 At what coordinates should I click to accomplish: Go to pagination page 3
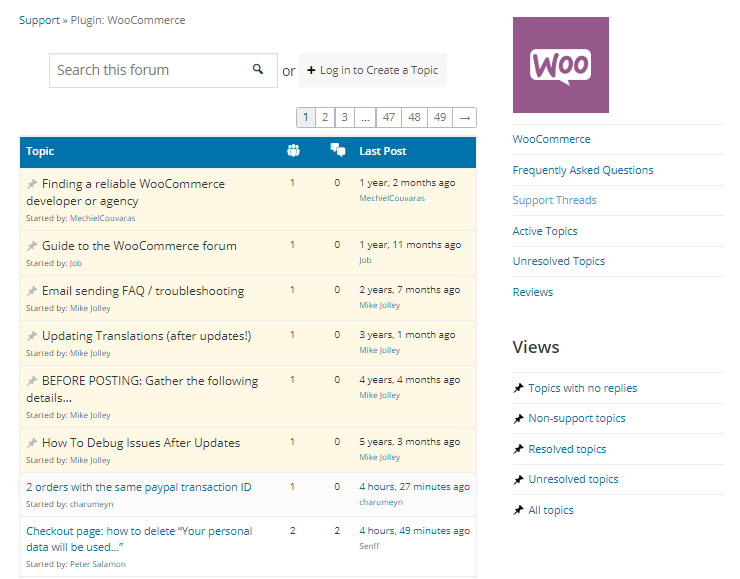[345, 117]
